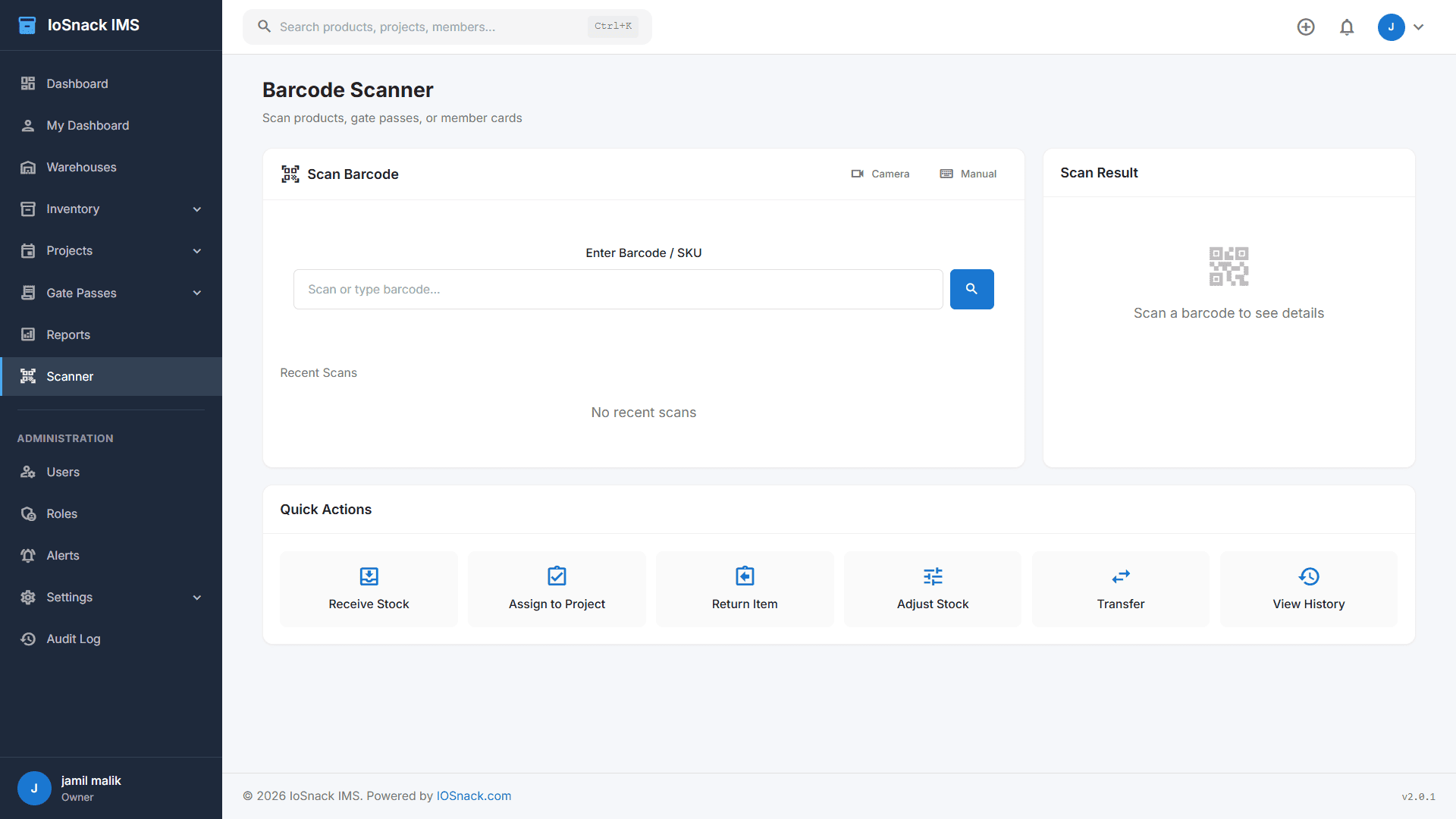Open the notifications bell
Viewport: 1456px width, 819px height.
click(x=1347, y=27)
